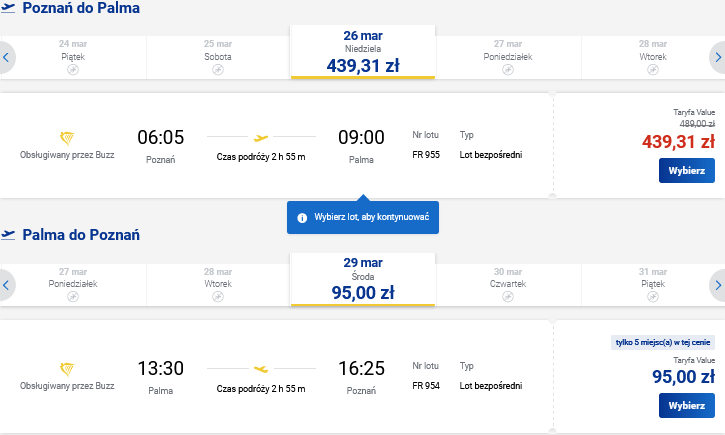Image resolution: width=725 pixels, height=435 pixels.
Task: Click the tylko 5 miejsc(a) badge
Action: (663, 343)
